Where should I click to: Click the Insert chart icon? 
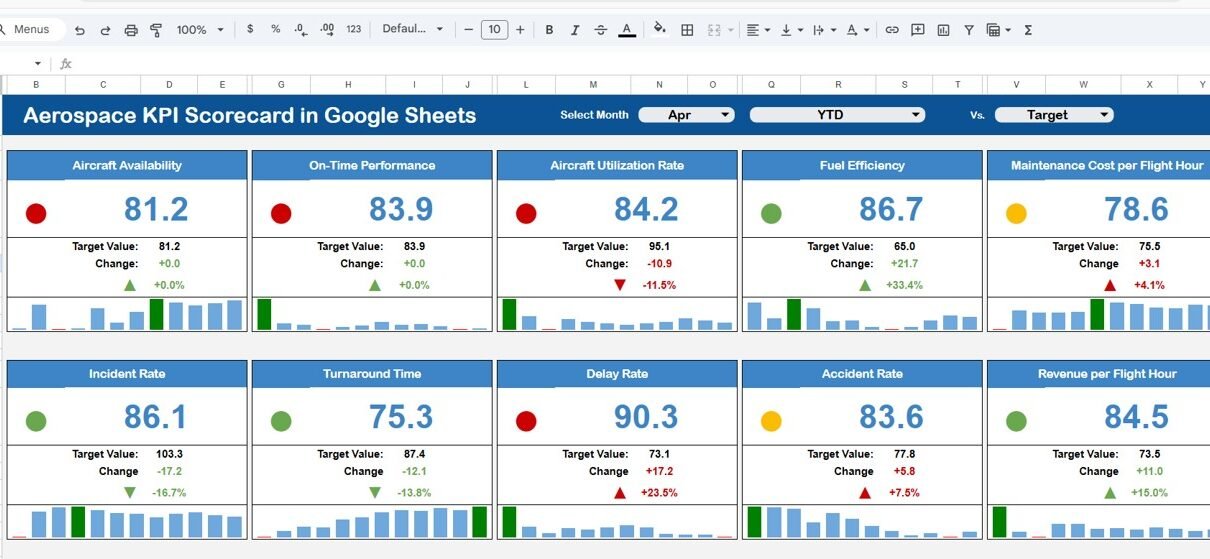coord(943,30)
